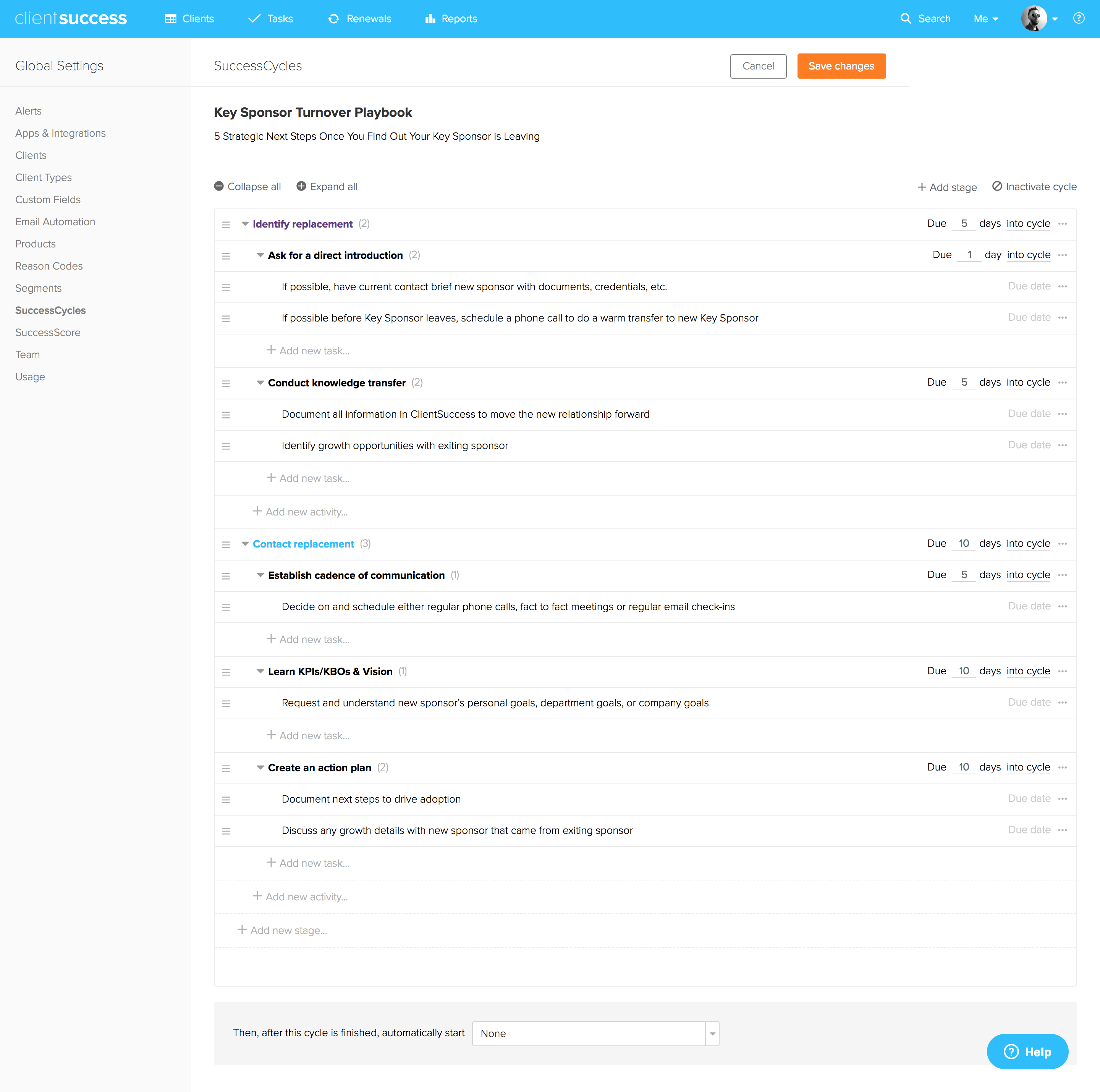Click drag handle for Learn KPIs/KBOs & Vision
Viewport: 1100px width, 1092px height.
226,672
